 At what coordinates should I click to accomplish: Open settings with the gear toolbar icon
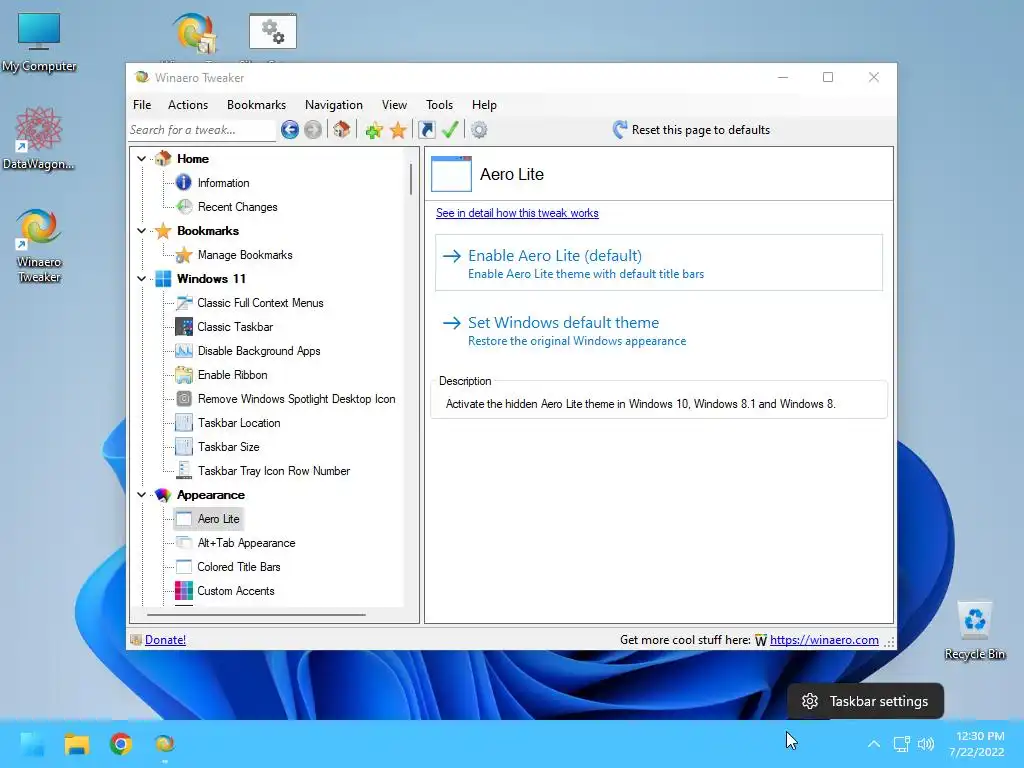(x=479, y=130)
